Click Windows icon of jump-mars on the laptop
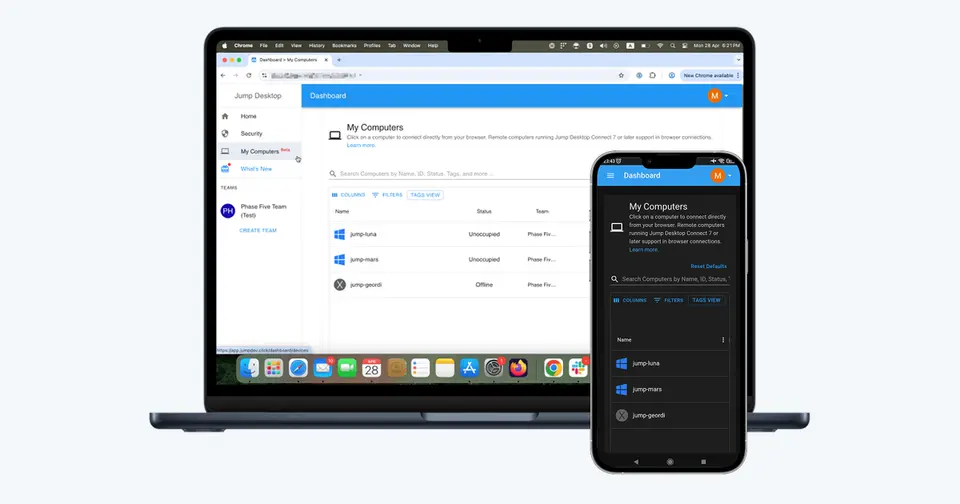 (339, 260)
